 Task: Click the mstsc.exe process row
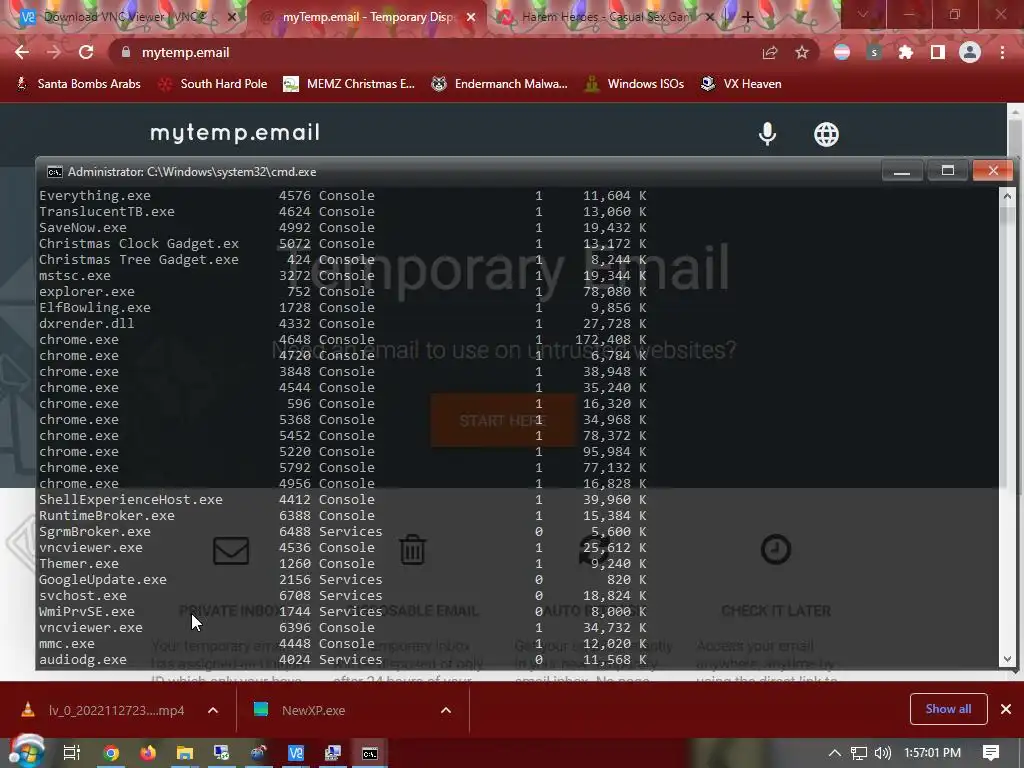click(343, 276)
